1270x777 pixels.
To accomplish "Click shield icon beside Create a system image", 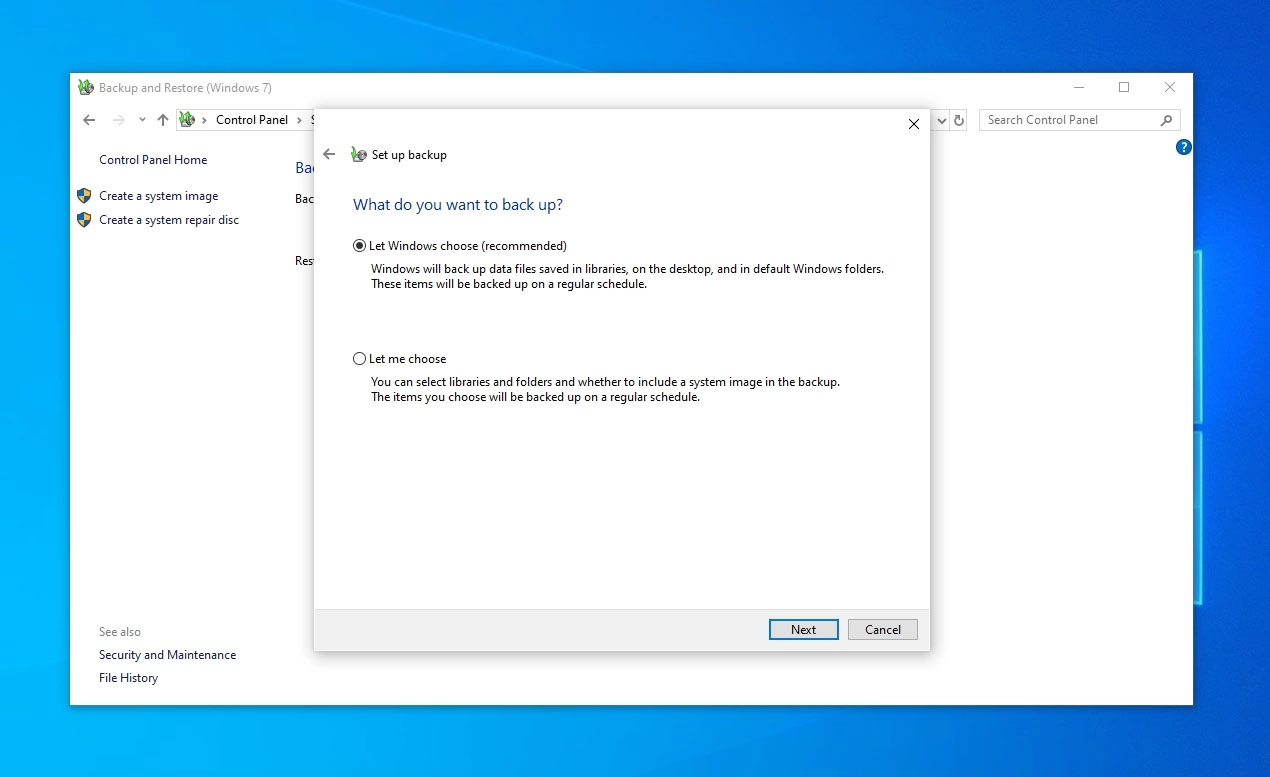I will [x=84, y=196].
